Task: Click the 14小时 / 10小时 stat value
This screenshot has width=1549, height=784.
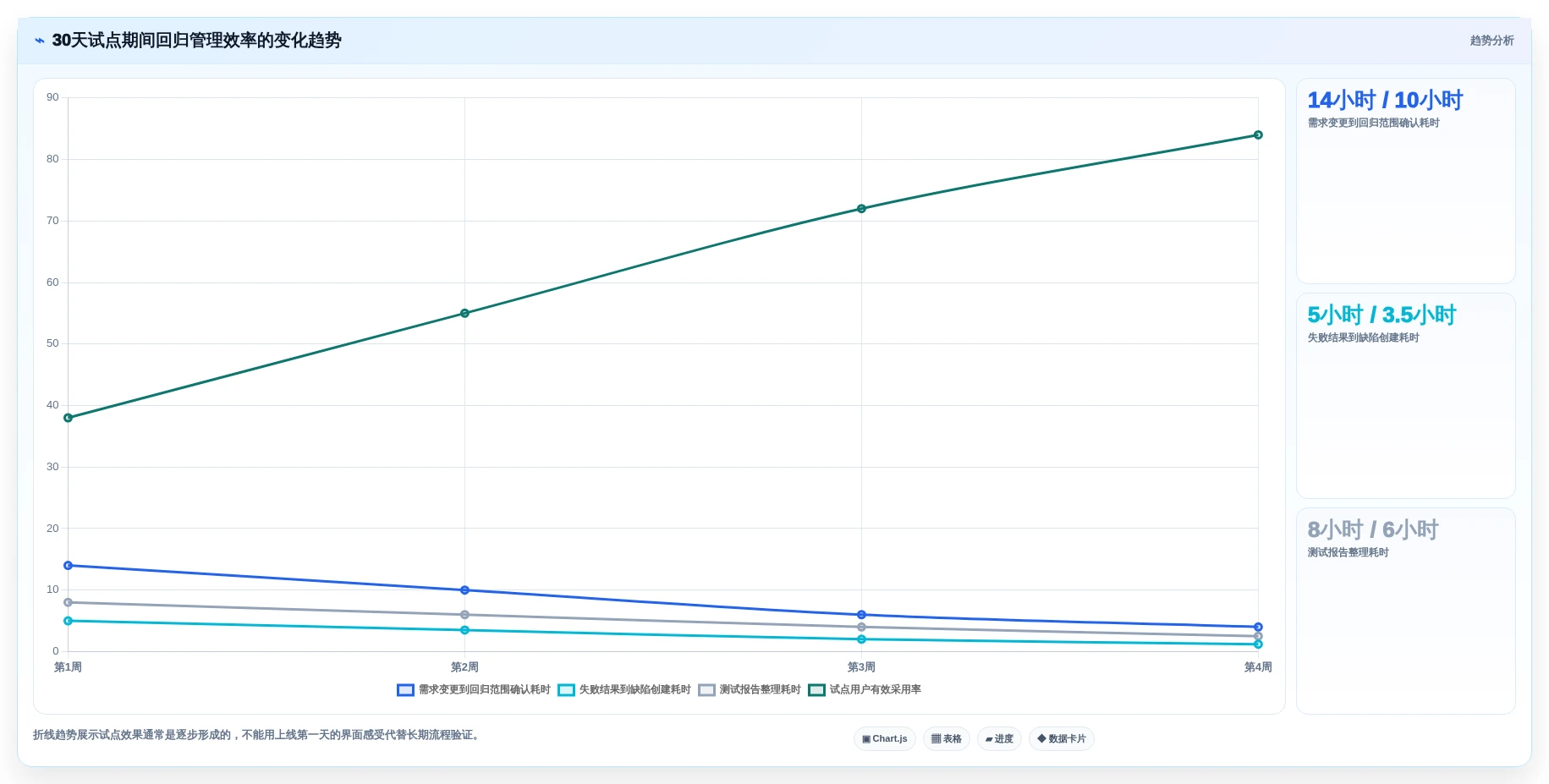Action: (1385, 101)
